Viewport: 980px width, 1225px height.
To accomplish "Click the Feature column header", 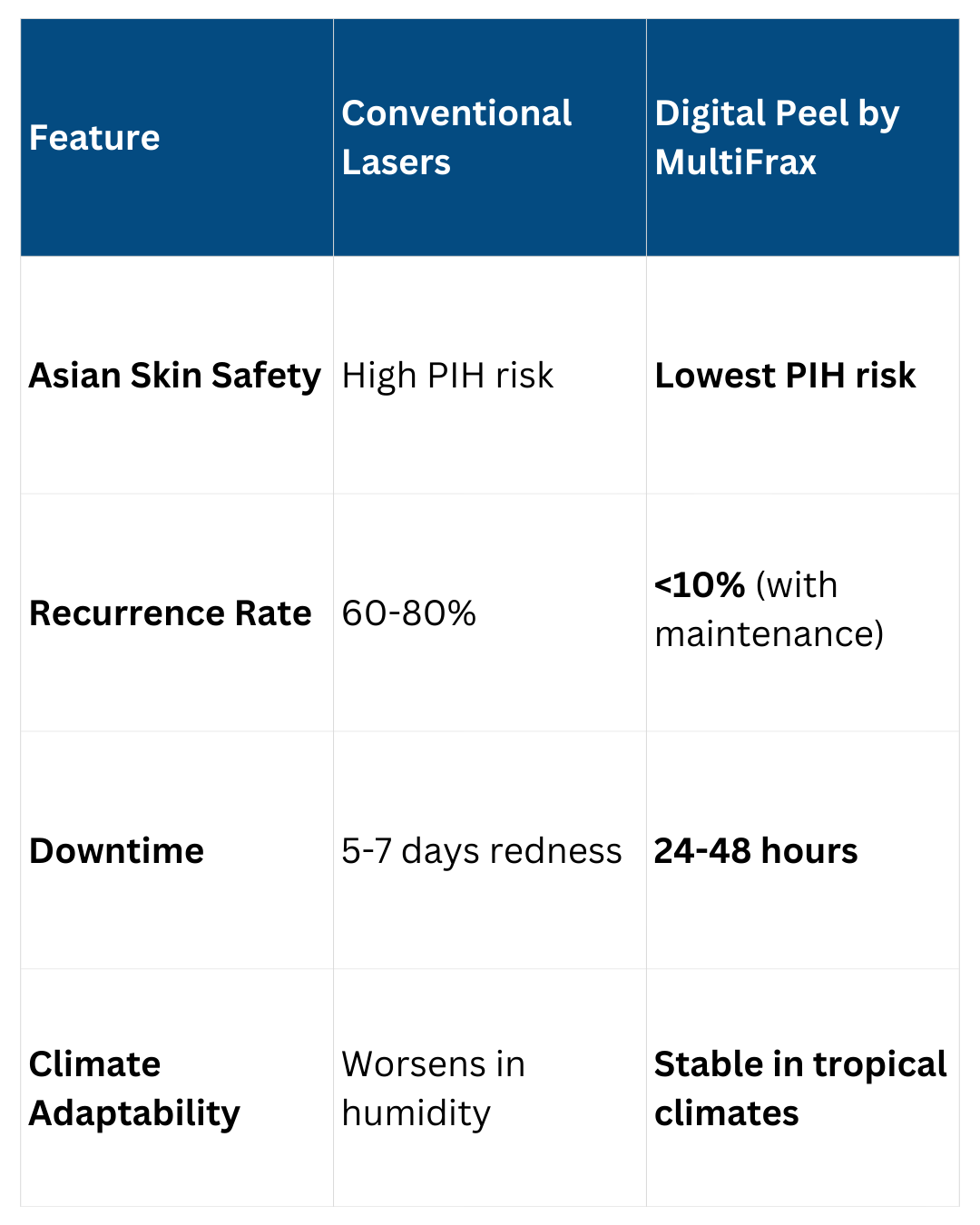I will [94, 138].
